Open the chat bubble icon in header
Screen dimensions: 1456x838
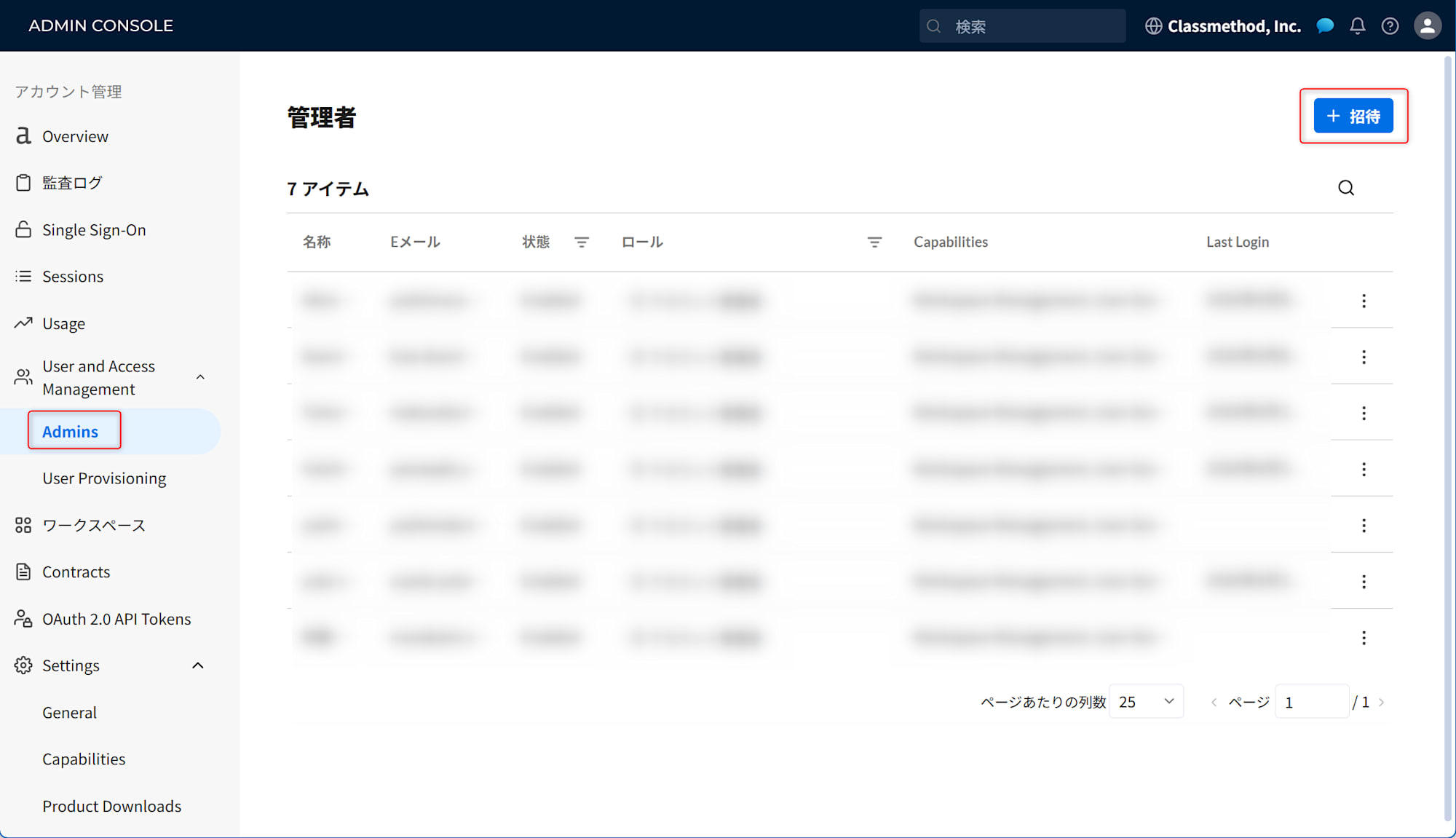1325,26
